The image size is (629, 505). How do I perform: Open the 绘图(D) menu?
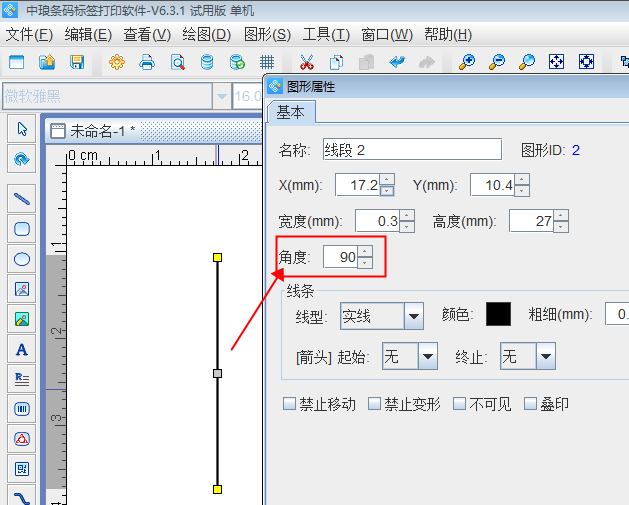pos(207,34)
